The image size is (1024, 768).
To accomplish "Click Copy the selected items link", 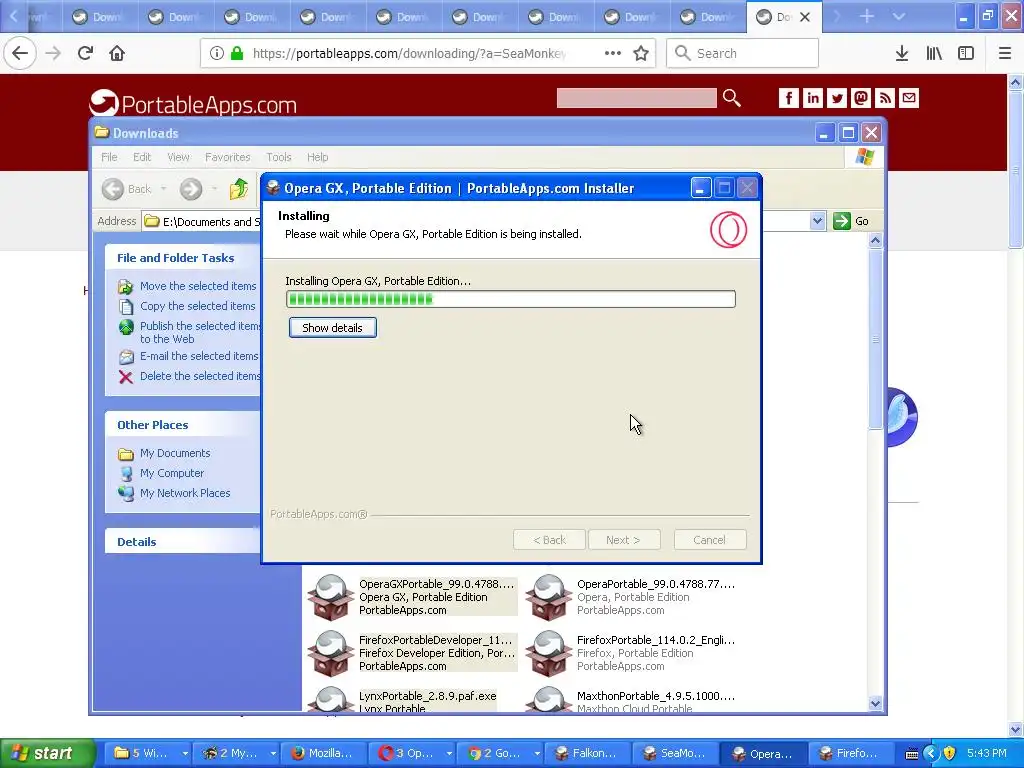I will (197, 306).
